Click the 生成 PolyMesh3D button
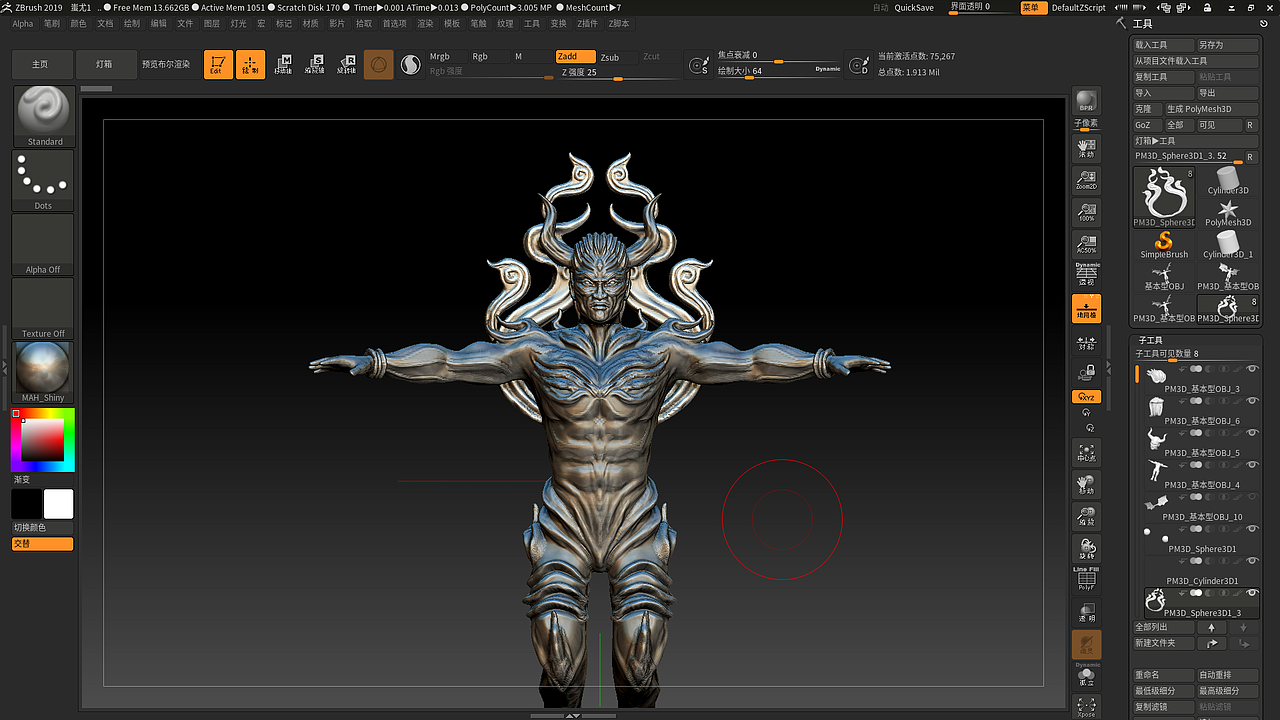The image size is (1280, 720). point(1211,109)
